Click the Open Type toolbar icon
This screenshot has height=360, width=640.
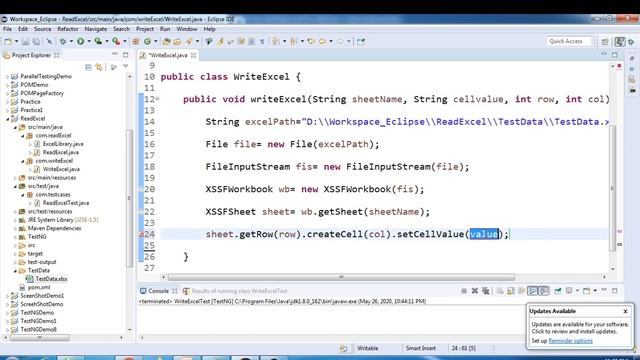point(167,41)
